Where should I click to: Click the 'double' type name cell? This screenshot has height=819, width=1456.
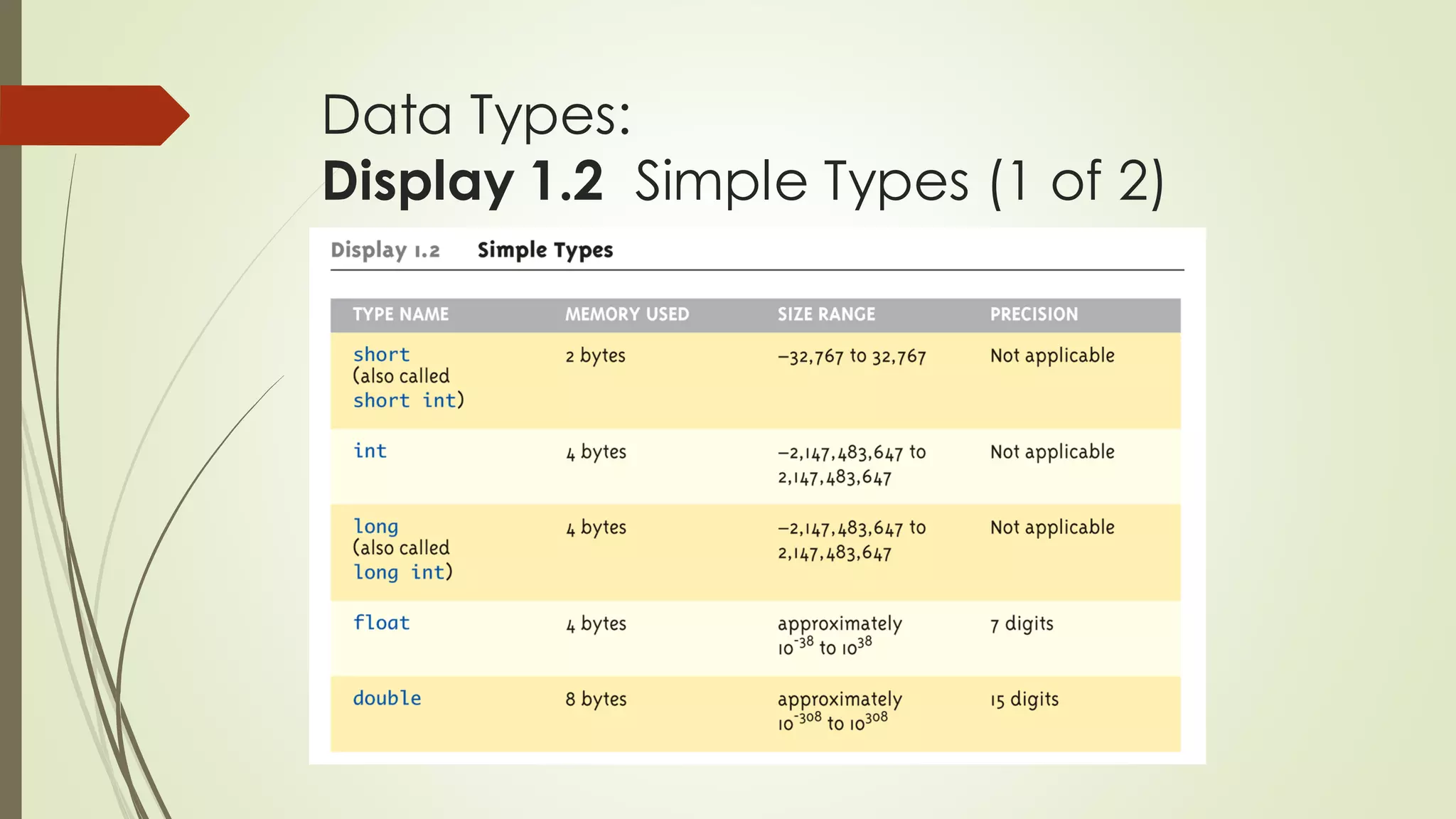[x=387, y=698]
